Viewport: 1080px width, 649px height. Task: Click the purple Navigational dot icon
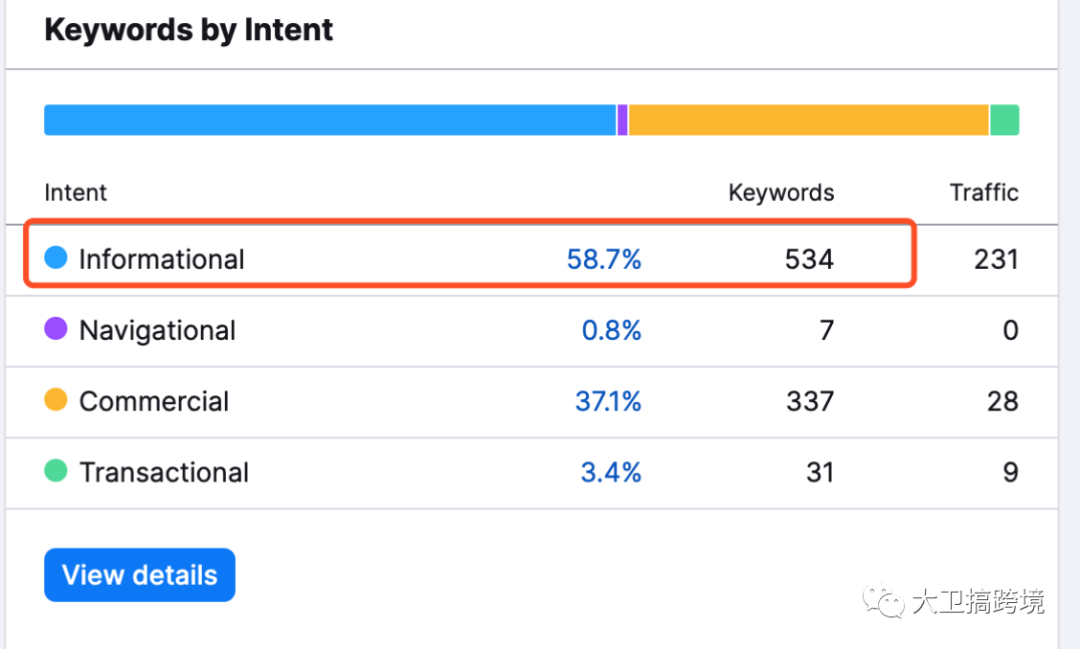tap(56, 329)
